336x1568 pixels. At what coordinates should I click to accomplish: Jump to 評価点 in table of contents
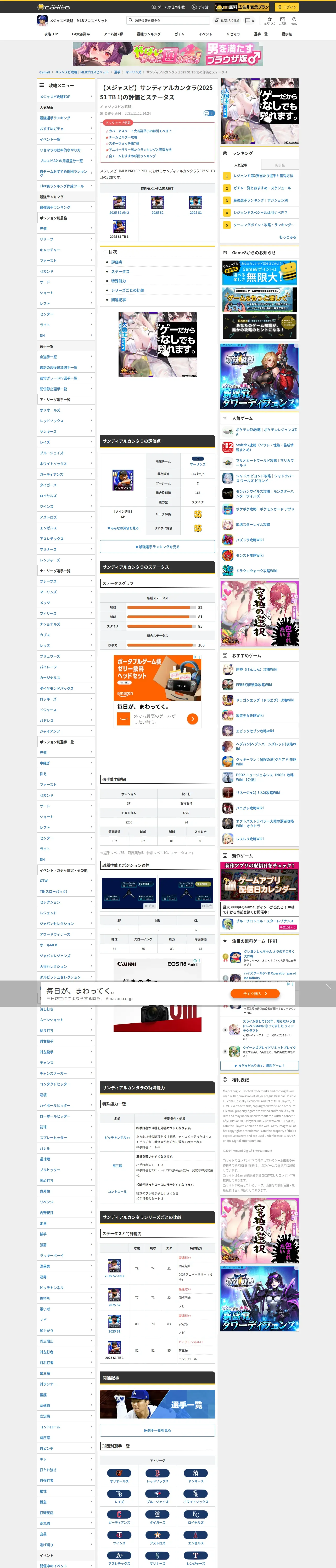pyautogui.click(x=116, y=262)
